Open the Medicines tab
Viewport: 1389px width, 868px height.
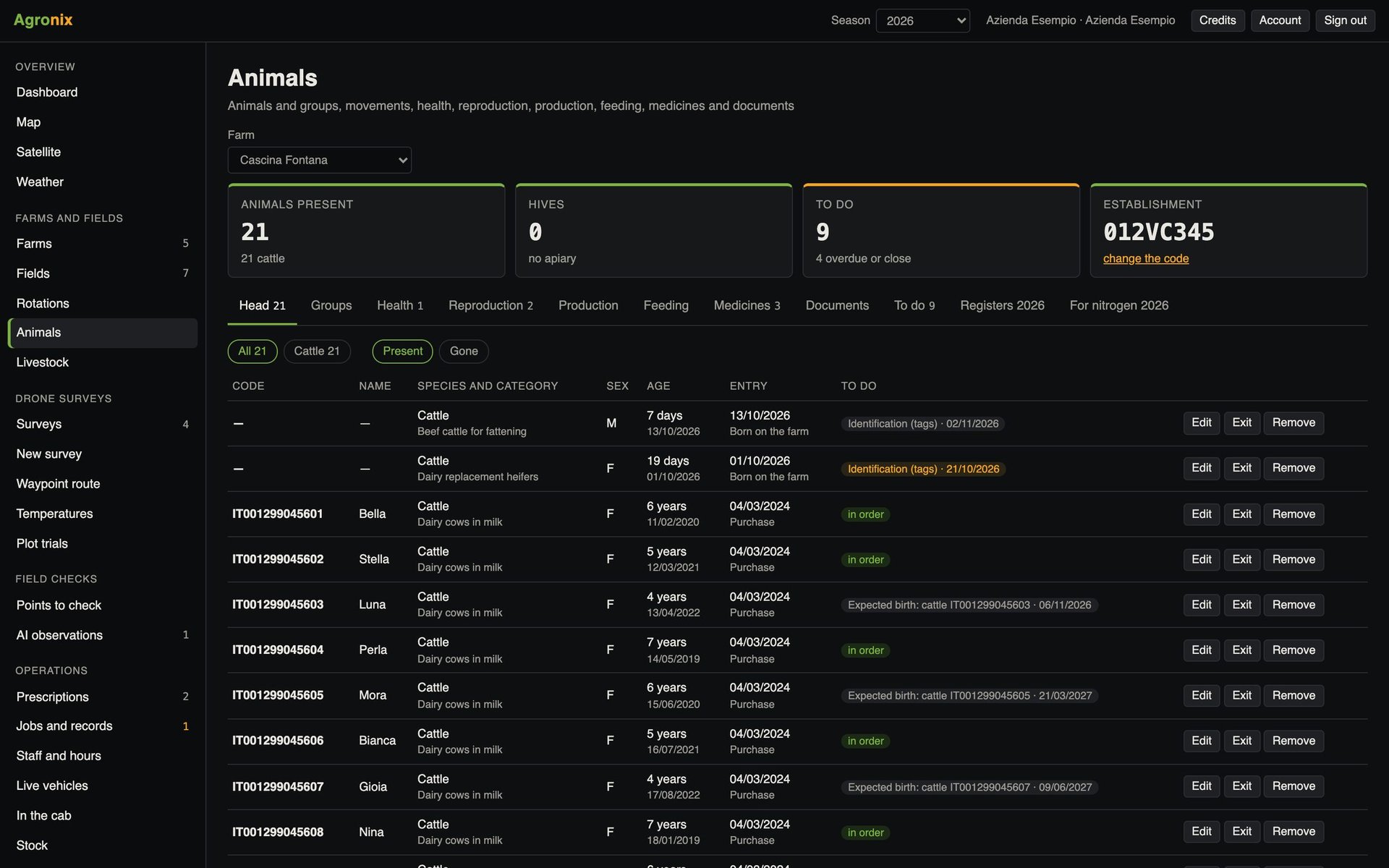(x=747, y=305)
